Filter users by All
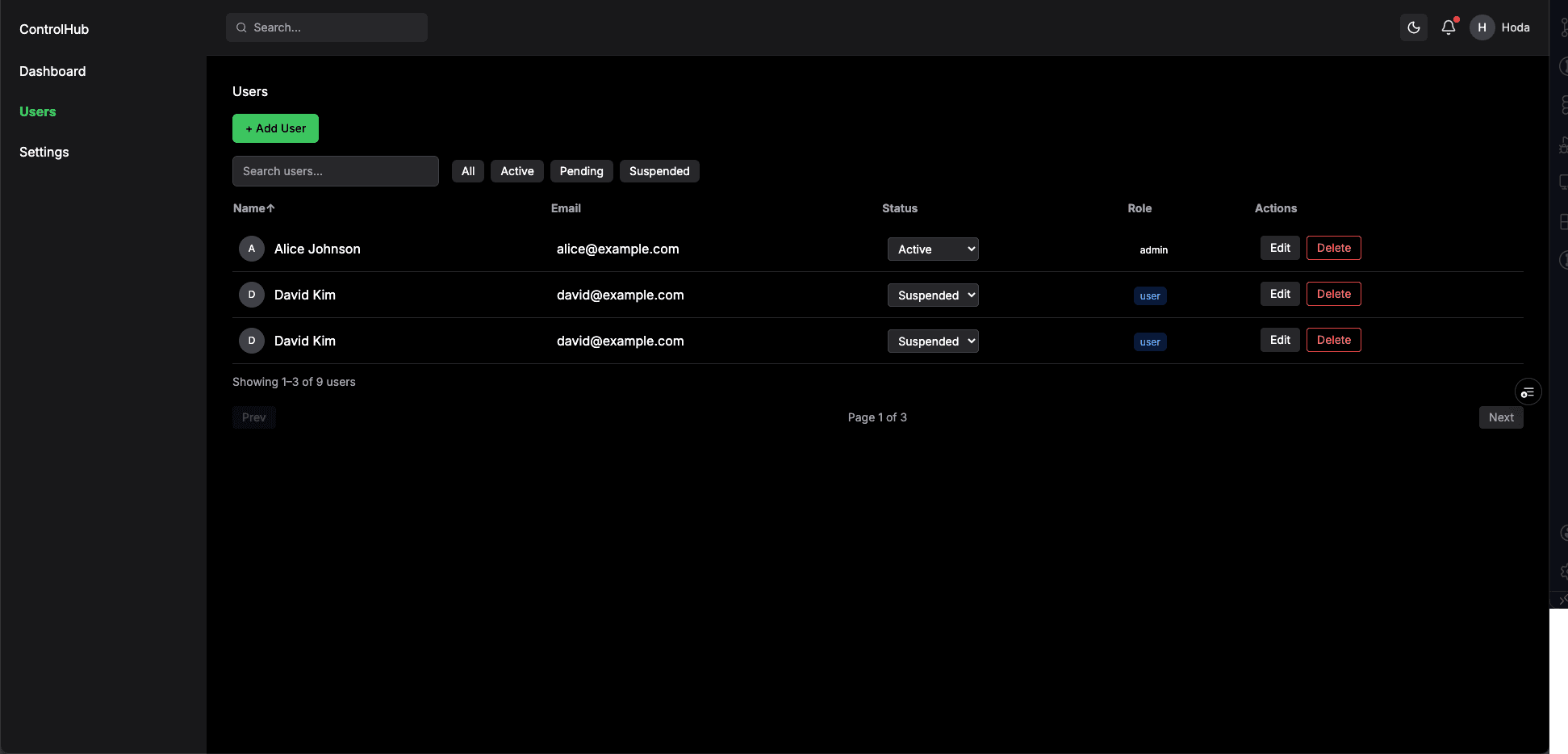Viewport: 1568px width, 754px height. (468, 171)
